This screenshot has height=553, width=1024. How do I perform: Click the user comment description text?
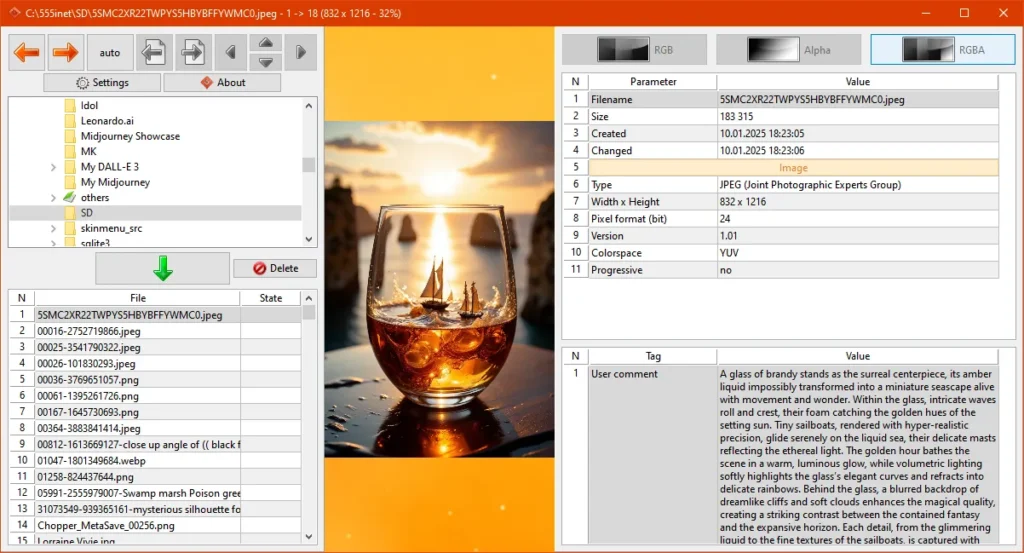pyautogui.click(x=857, y=456)
